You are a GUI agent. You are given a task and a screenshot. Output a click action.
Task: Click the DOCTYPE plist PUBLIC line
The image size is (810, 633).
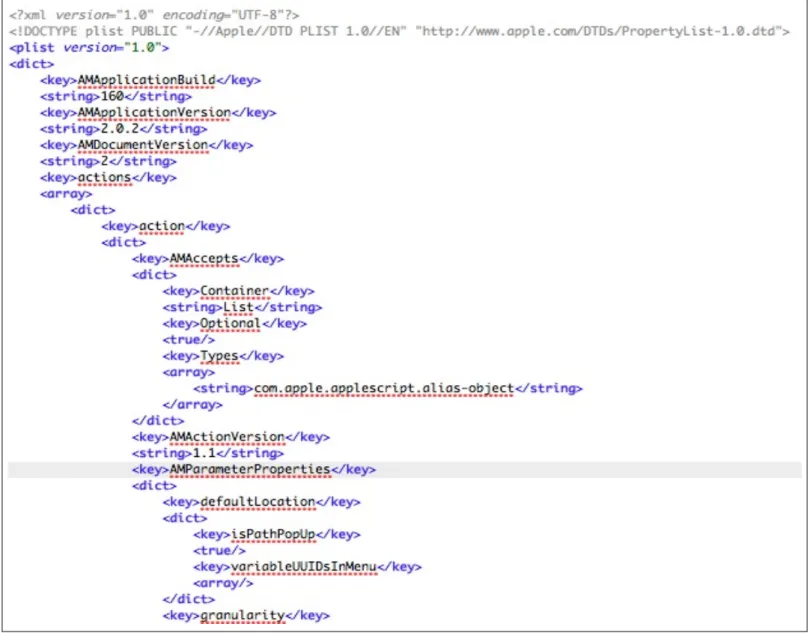[399, 31]
